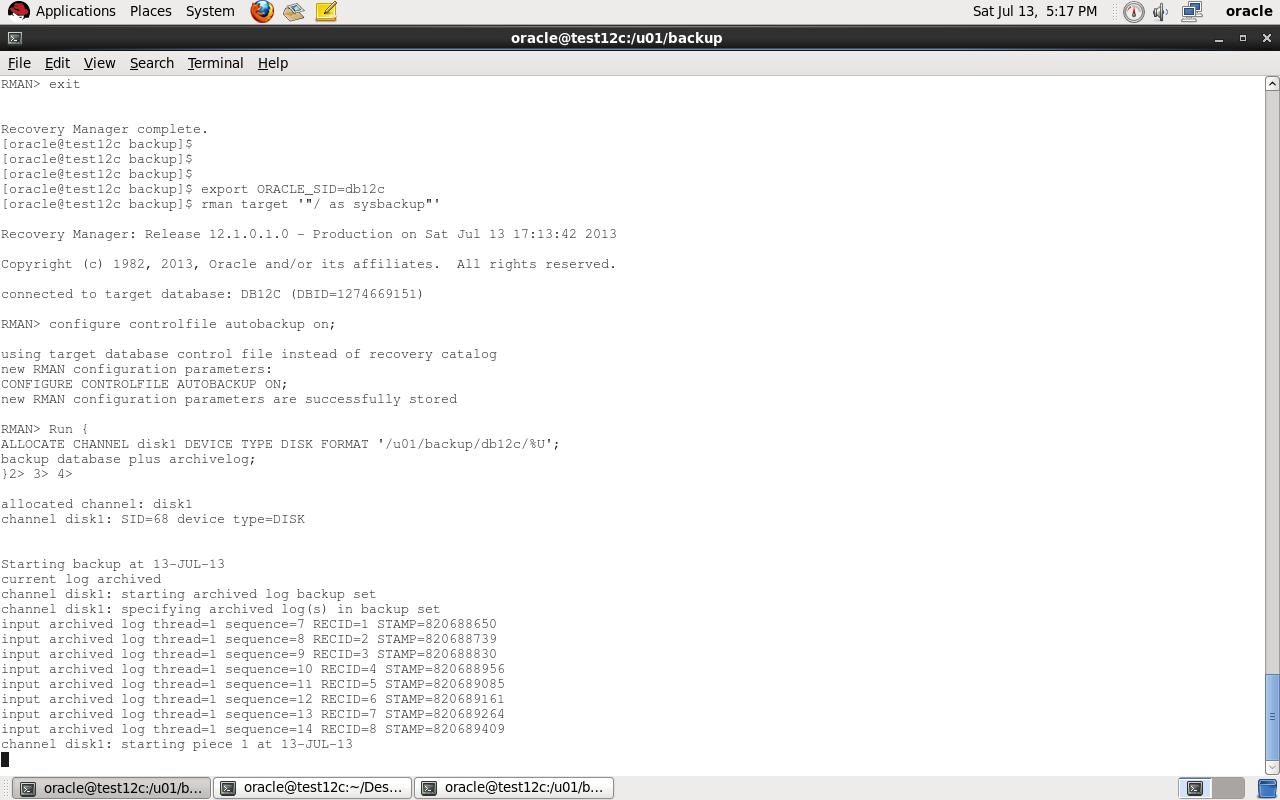Click the scrollbar down arrow

[x=1272, y=768]
